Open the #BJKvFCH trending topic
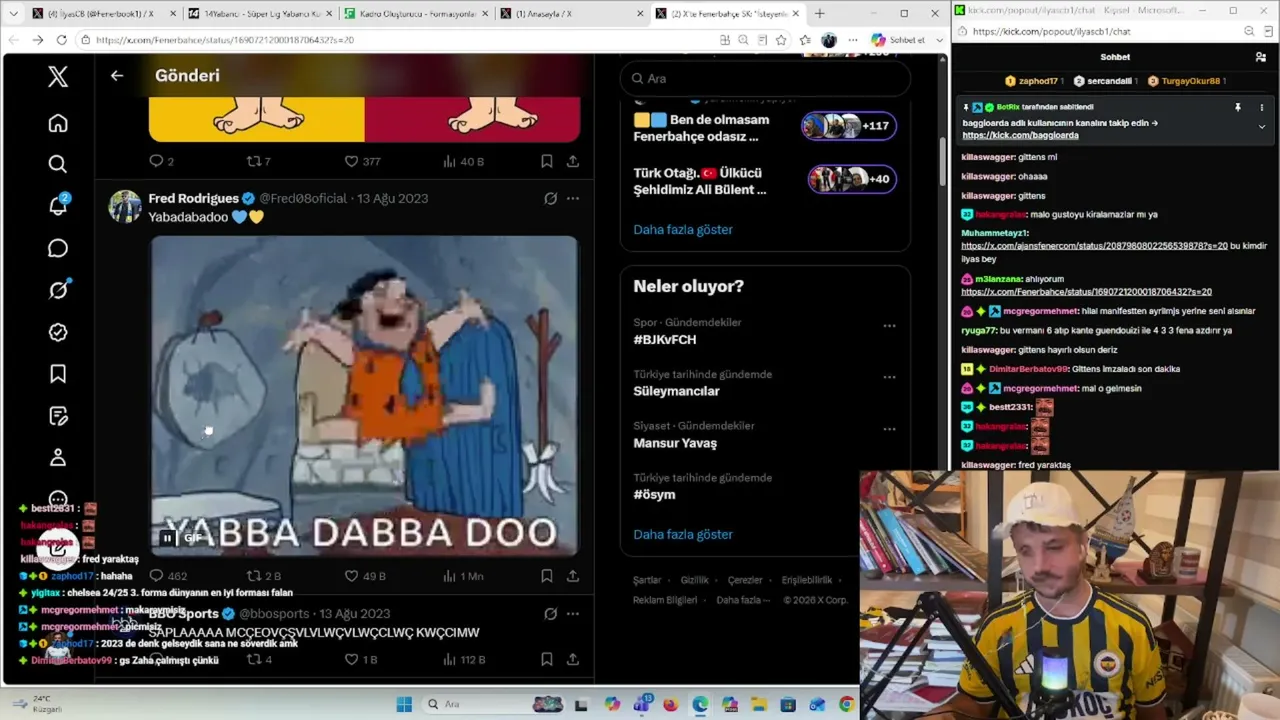 664,339
